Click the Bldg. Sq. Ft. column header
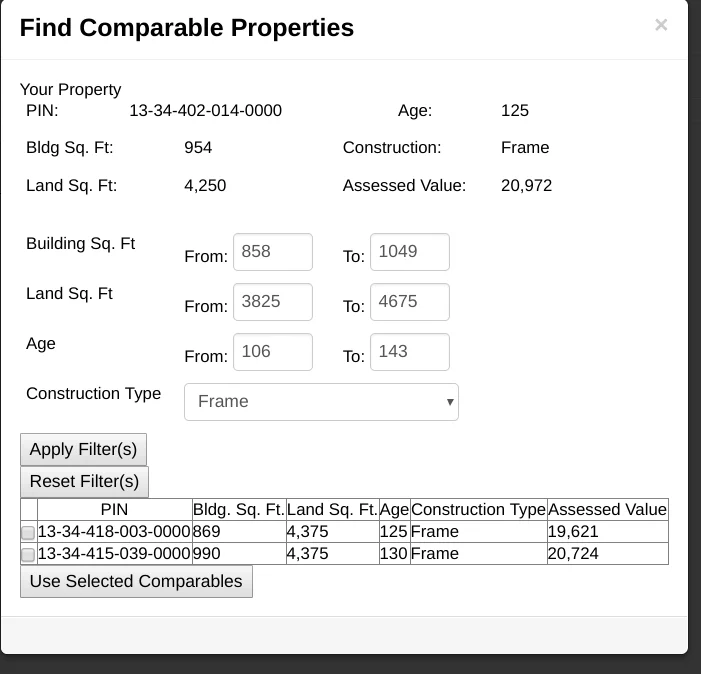 pos(238,510)
